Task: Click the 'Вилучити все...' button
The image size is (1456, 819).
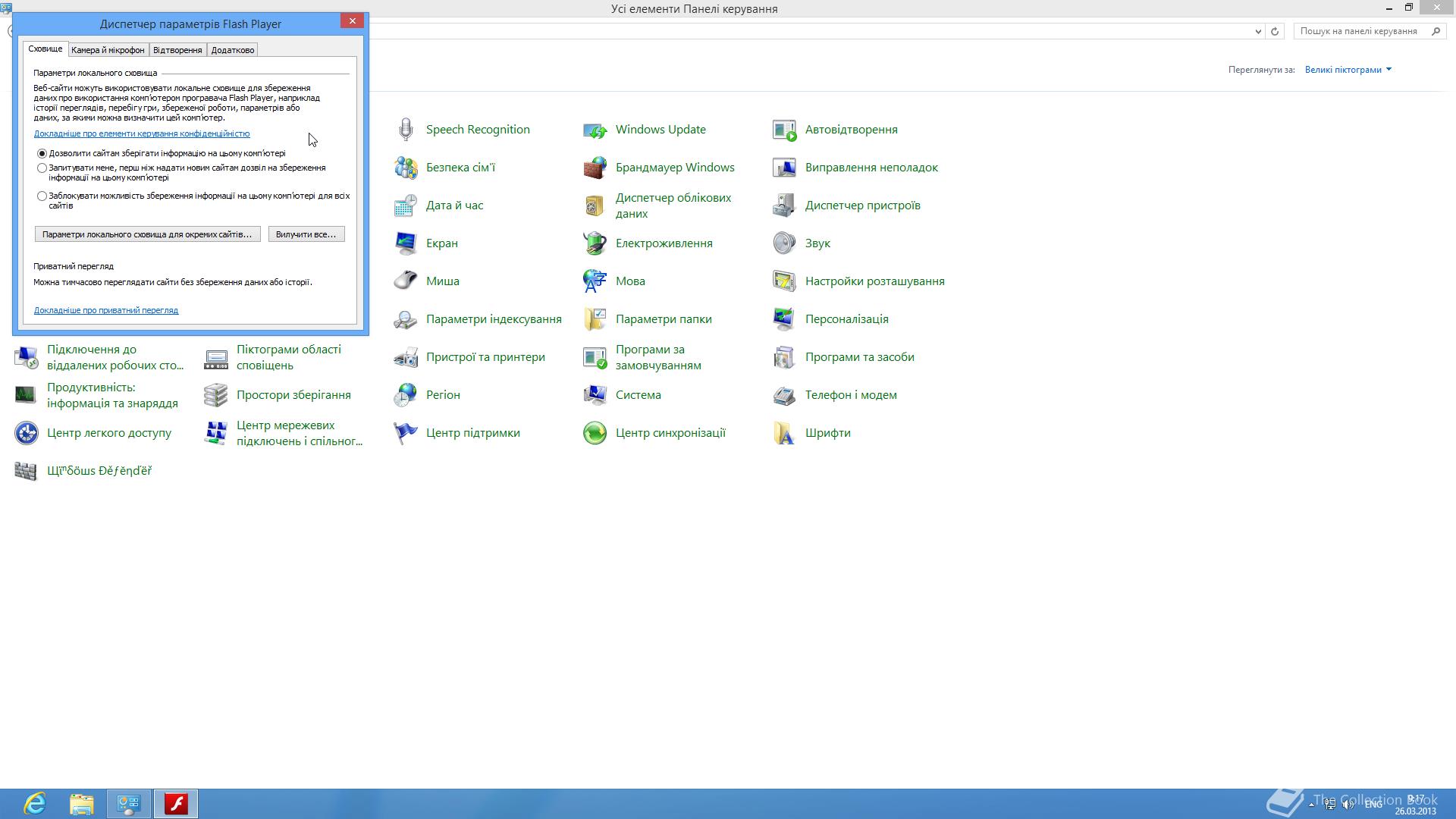Action: (306, 234)
